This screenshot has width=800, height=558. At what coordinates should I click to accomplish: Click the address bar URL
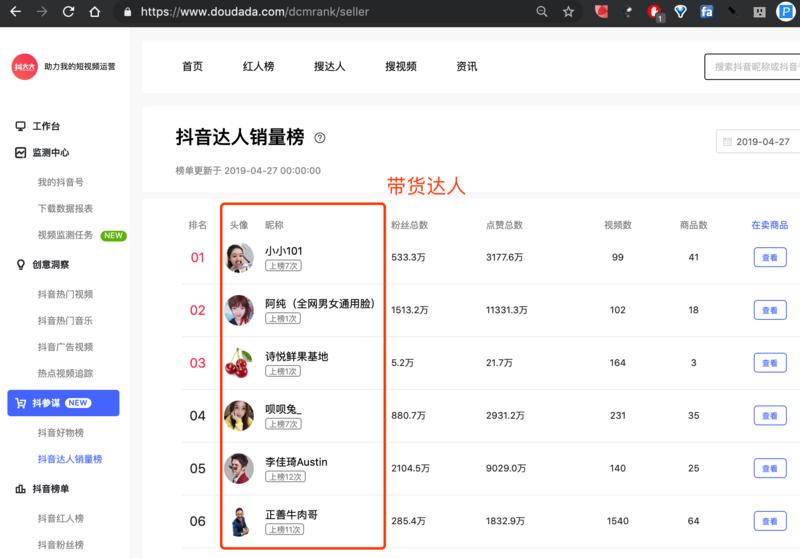point(254,11)
